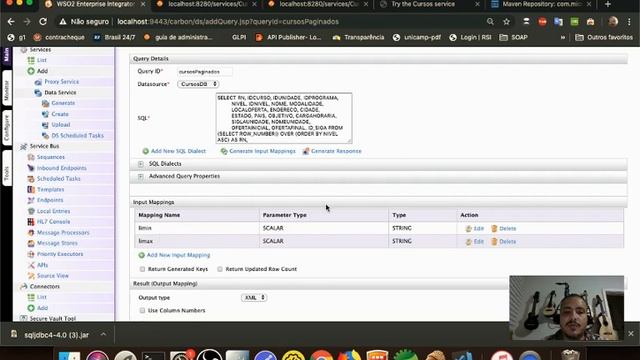Open DS Scheduled Tasks

coord(78,136)
